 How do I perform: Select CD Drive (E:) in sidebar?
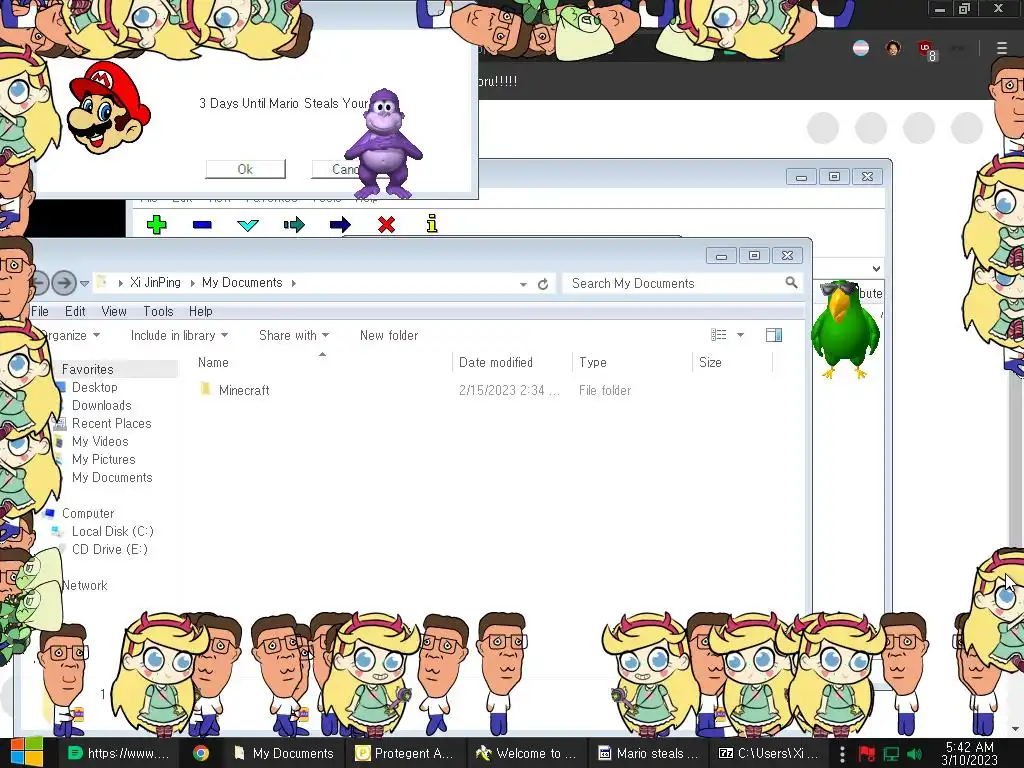pos(110,549)
